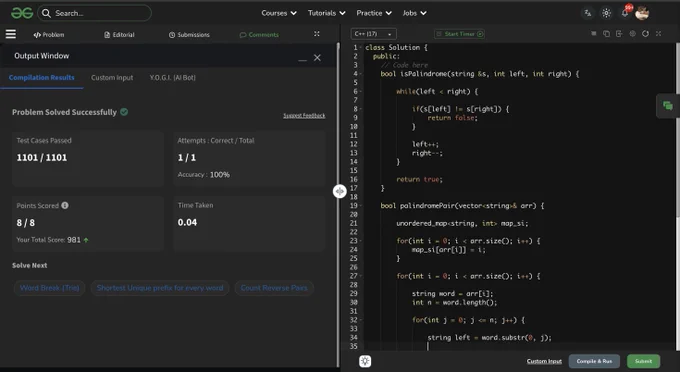Image resolution: width=680 pixels, height=372 pixels.
Task: Open the language translate icon
Action: pyautogui.click(x=588, y=13)
